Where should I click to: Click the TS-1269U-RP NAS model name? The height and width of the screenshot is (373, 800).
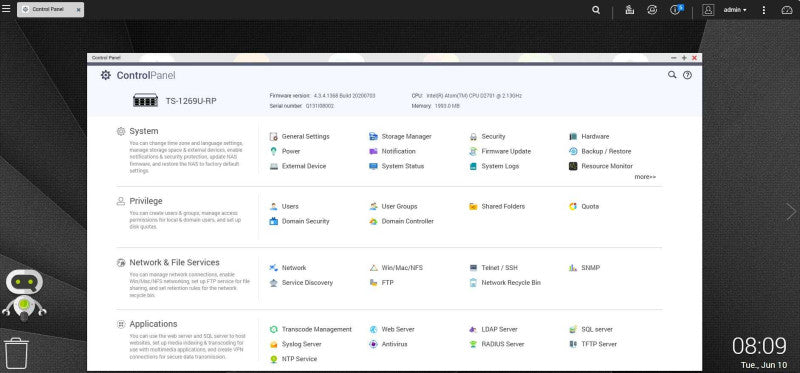(x=191, y=101)
